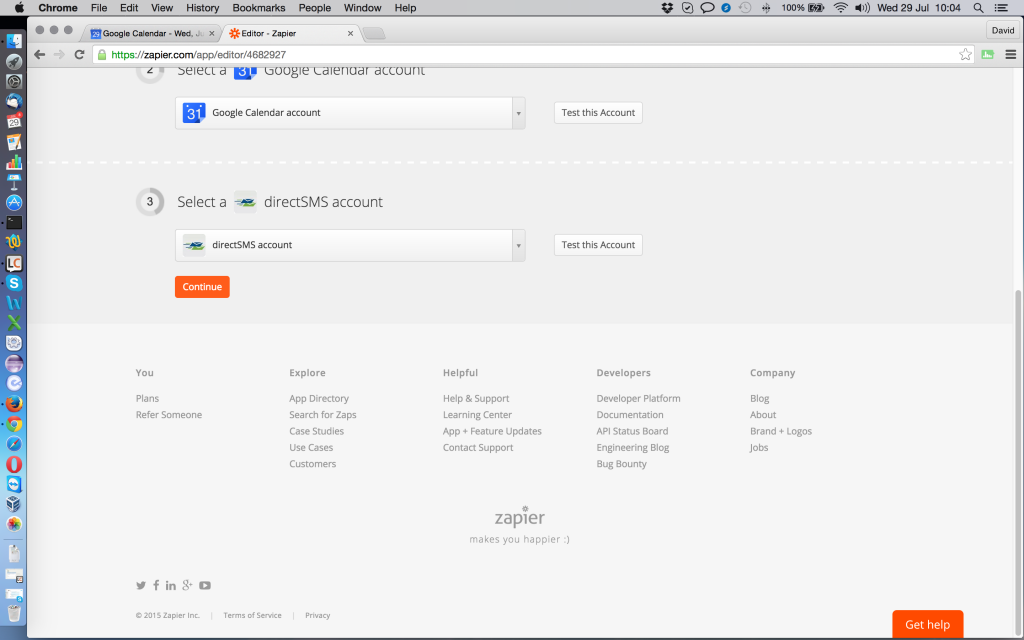Open the File menu

tap(99, 8)
